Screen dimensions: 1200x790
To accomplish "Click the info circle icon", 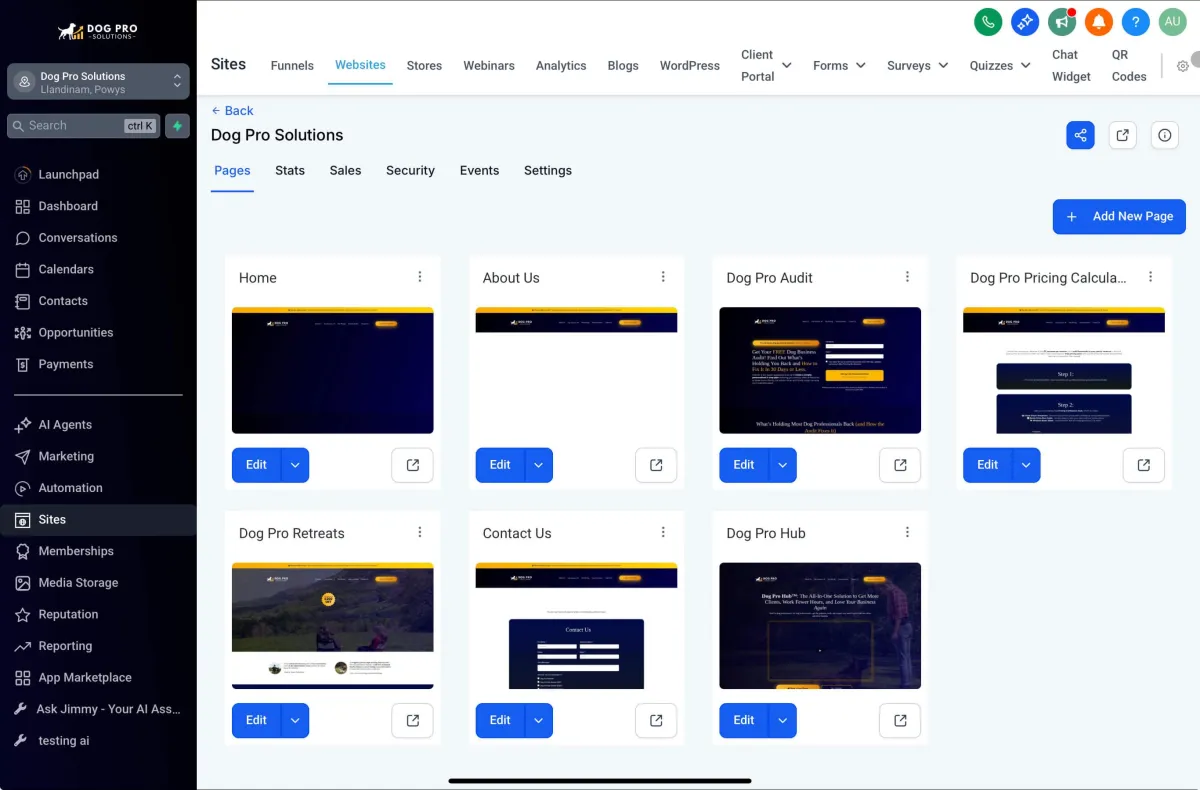I will point(1164,135).
